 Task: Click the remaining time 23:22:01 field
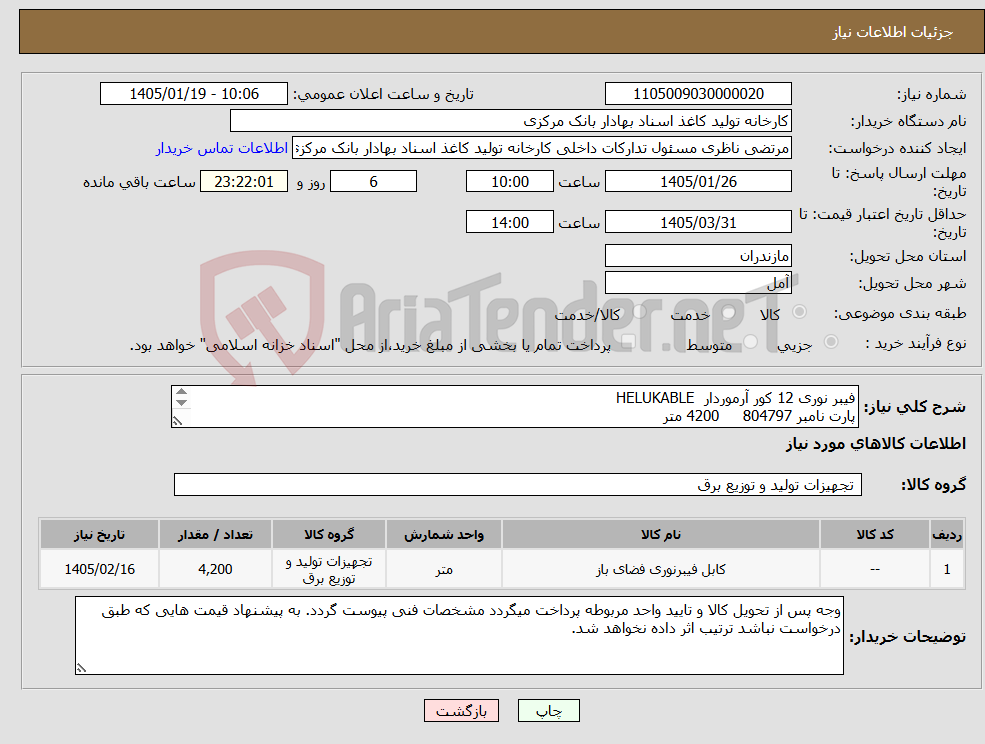[x=244, y=182]
